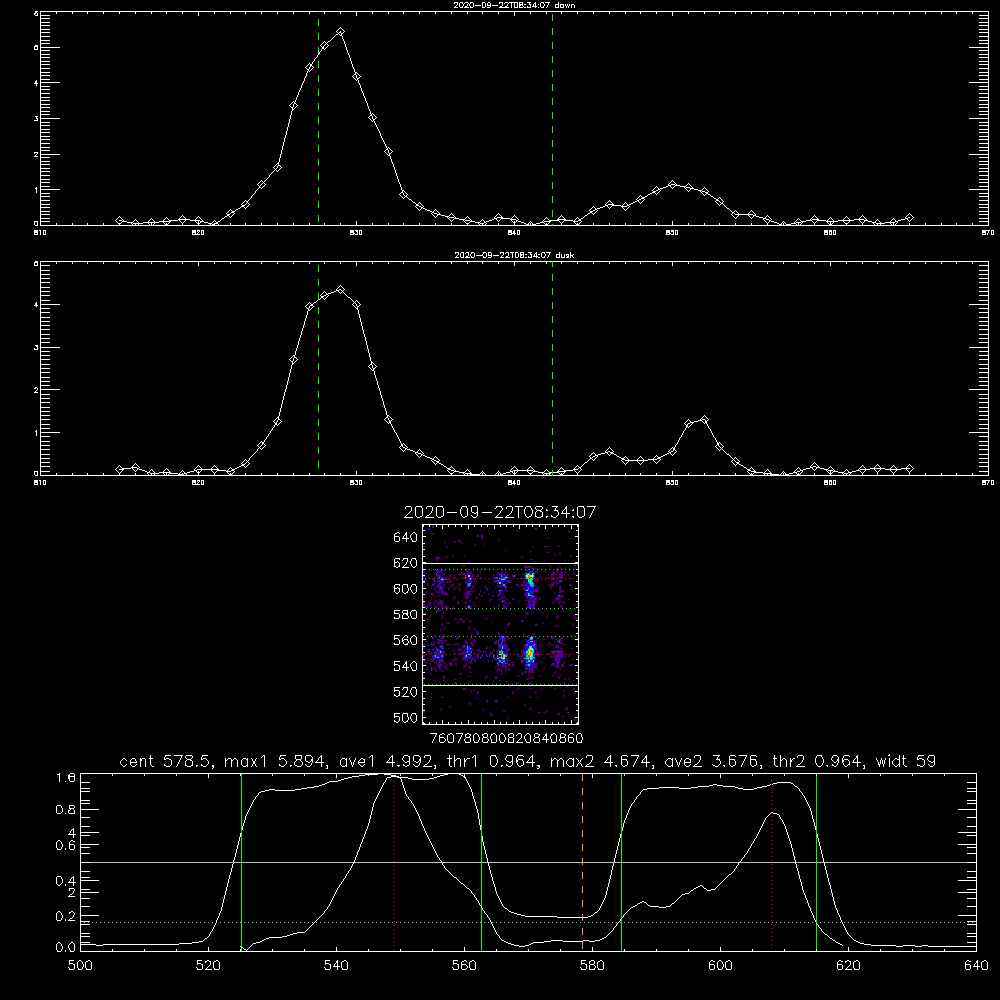The width and height of the screenshot is (1000, 1000).
Task: Click spectral image y-axis label 580
Action: [x=405, y=615]
